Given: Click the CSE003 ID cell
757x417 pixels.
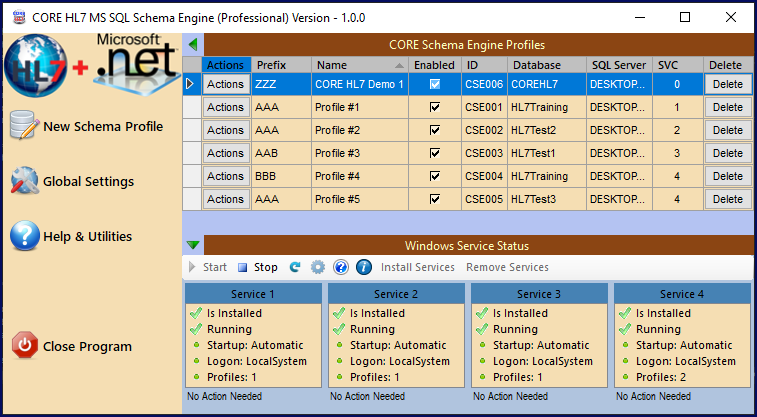Looking at the screenshot, I should [x=484, y=153].
